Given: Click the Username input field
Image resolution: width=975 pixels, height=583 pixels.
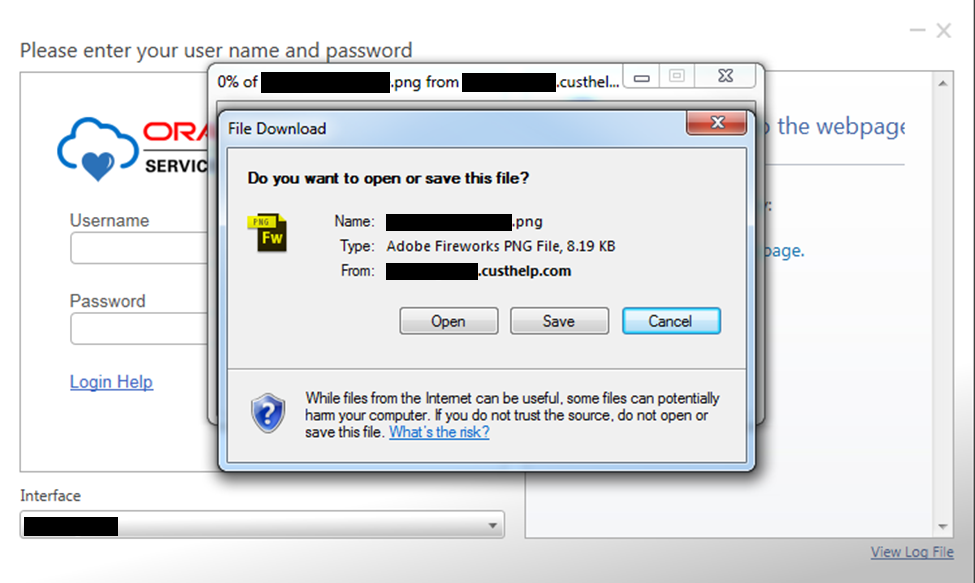Looking at the screenshot, I should click(x=139, y=248).
